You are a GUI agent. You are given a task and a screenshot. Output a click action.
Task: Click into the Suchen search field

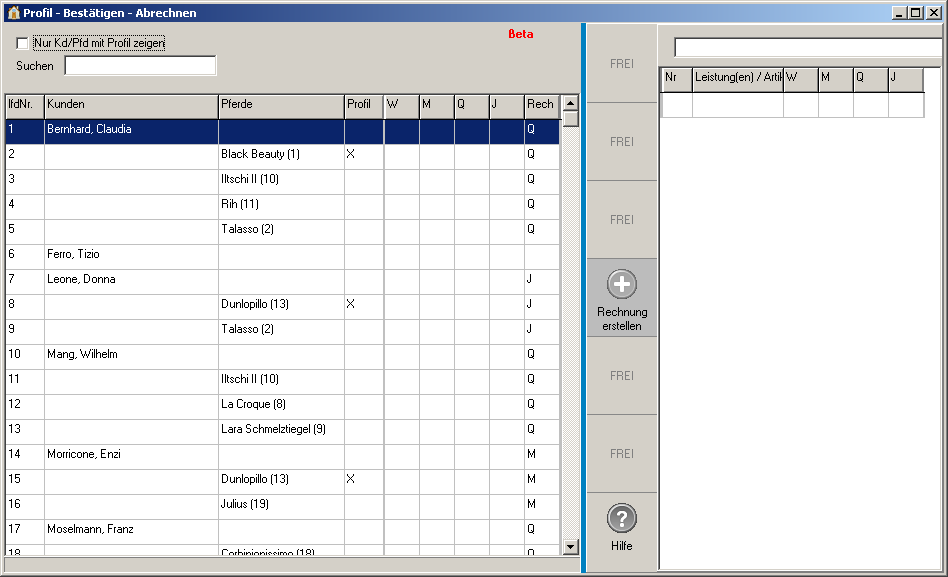click(140, 66)
